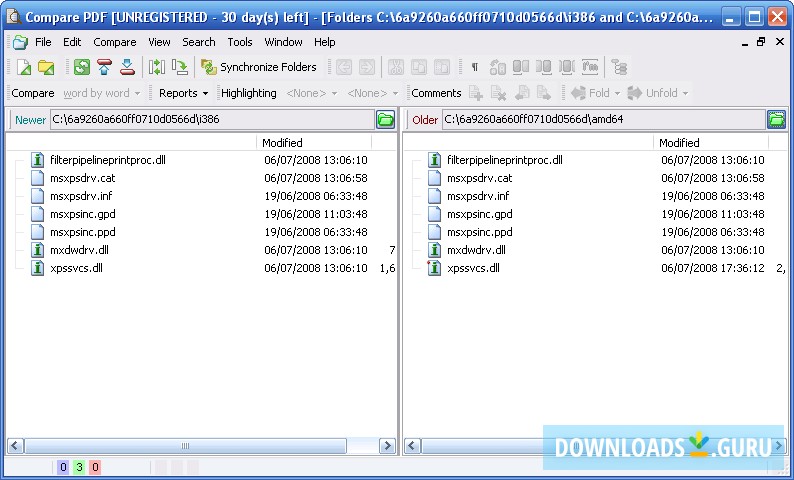Click the green 3 status counter

(x=79, y=467)
